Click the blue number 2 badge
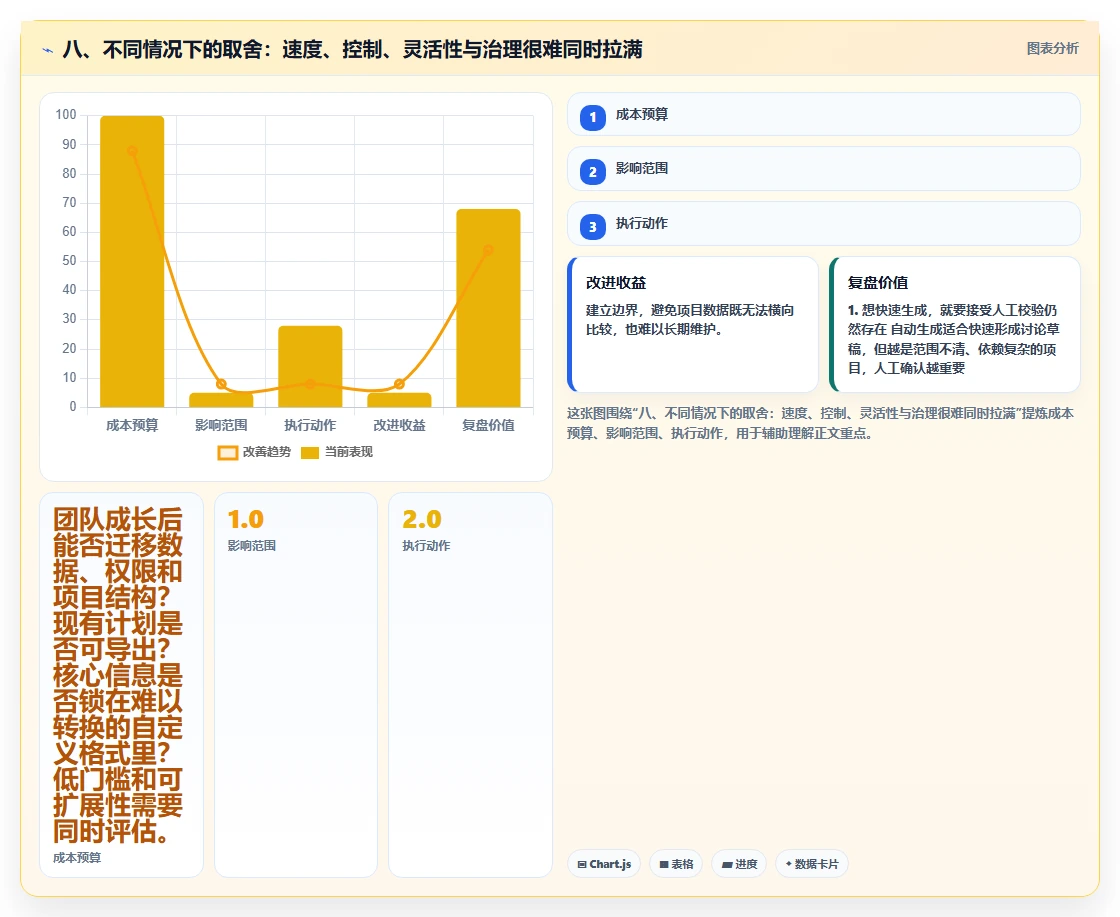Screen dimensions: 1120x917 (x=593, y=171)
